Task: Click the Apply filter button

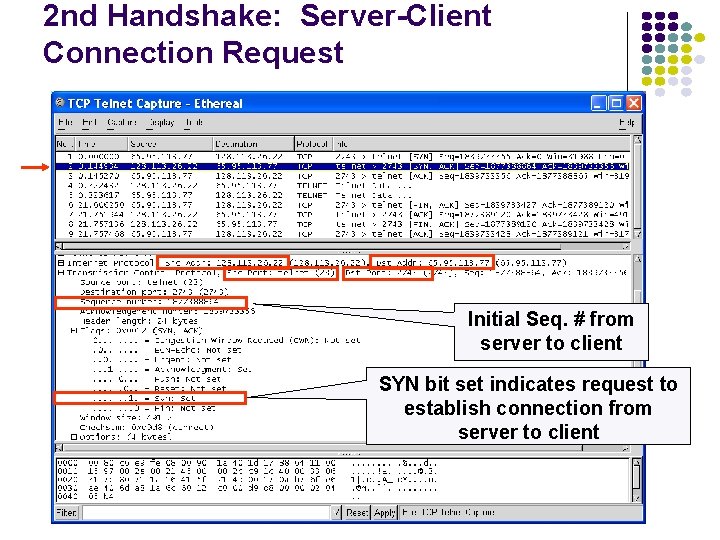Action: pyautogui.click(x=384, y=512)
